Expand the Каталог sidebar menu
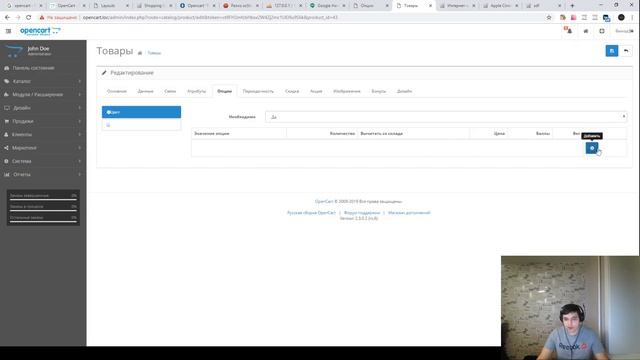 point(43,81)
